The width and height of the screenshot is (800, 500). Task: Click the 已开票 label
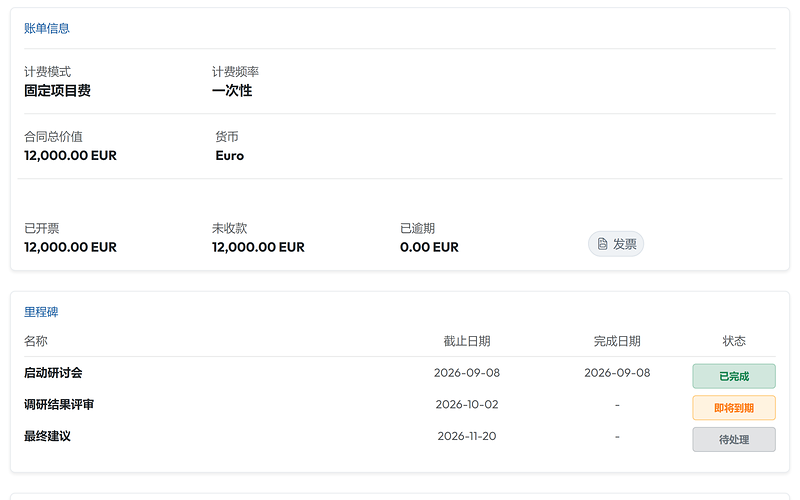(x=42, y=228)
